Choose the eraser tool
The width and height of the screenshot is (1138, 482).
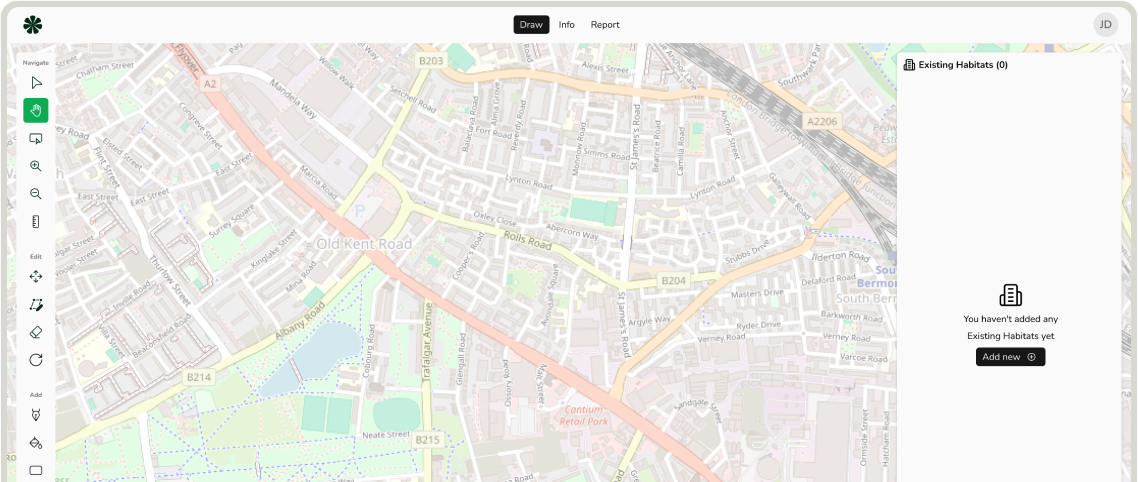(x=36, y=332)
